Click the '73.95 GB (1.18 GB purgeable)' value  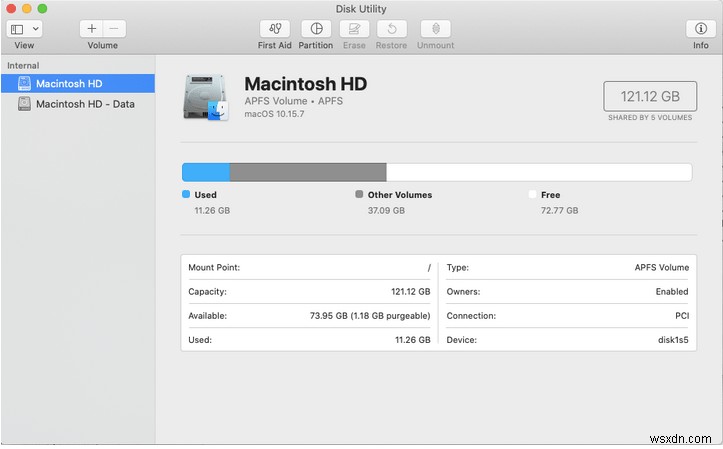pyautogui.click(x=370, y=316)
